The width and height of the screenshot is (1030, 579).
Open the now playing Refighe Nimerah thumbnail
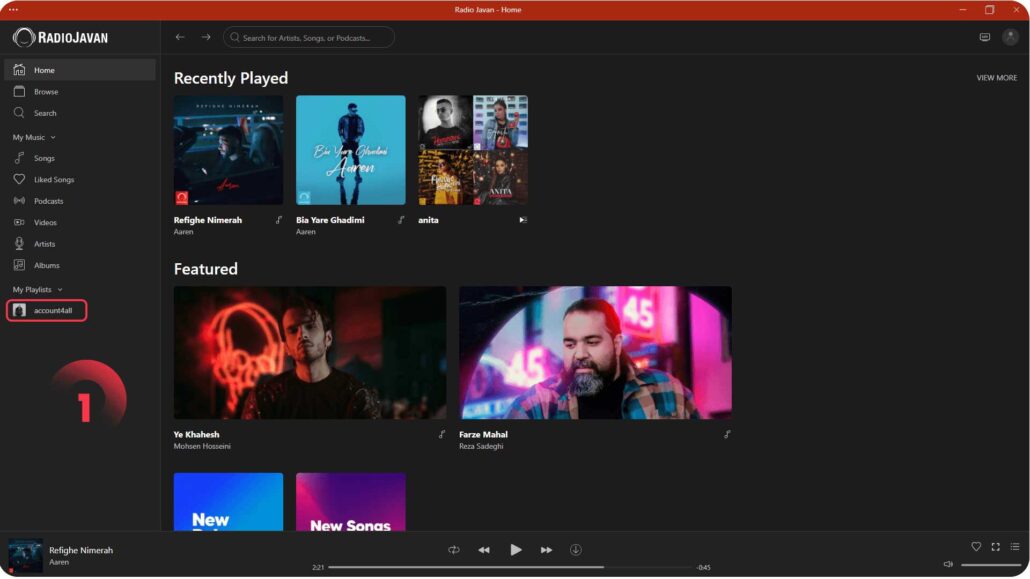26,555
